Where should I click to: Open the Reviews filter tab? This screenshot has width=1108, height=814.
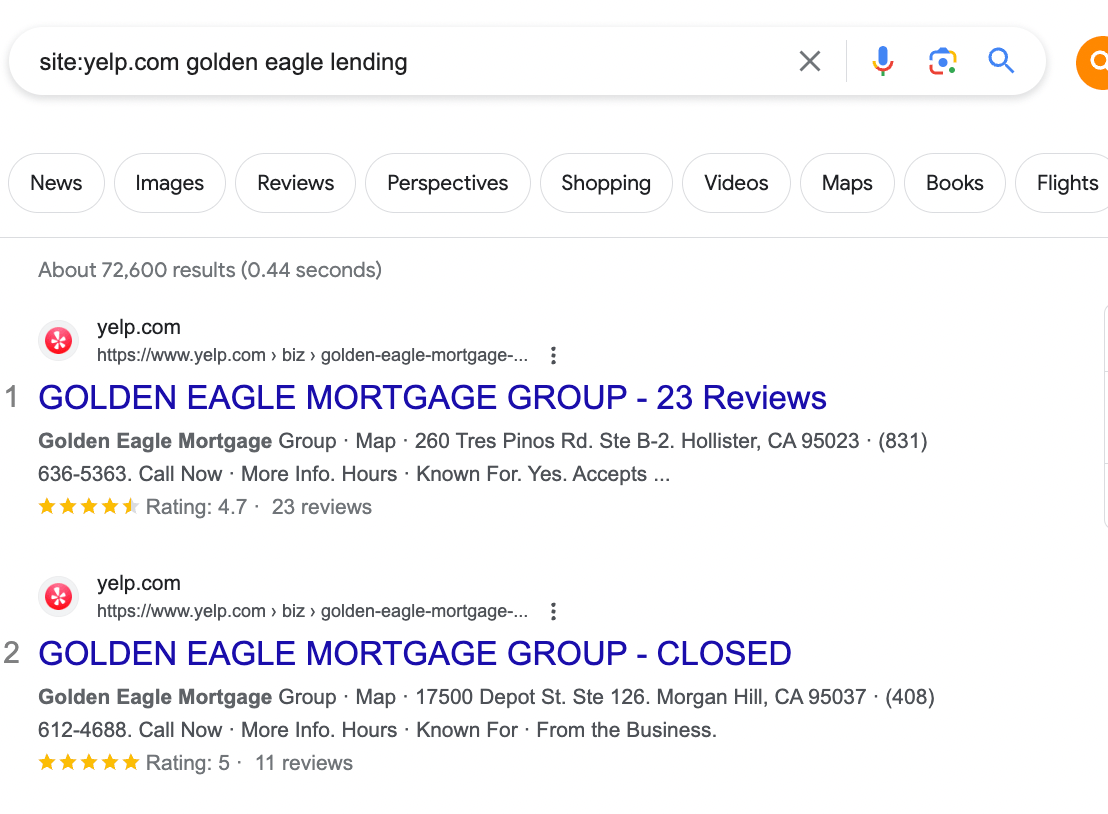(295, 183)
